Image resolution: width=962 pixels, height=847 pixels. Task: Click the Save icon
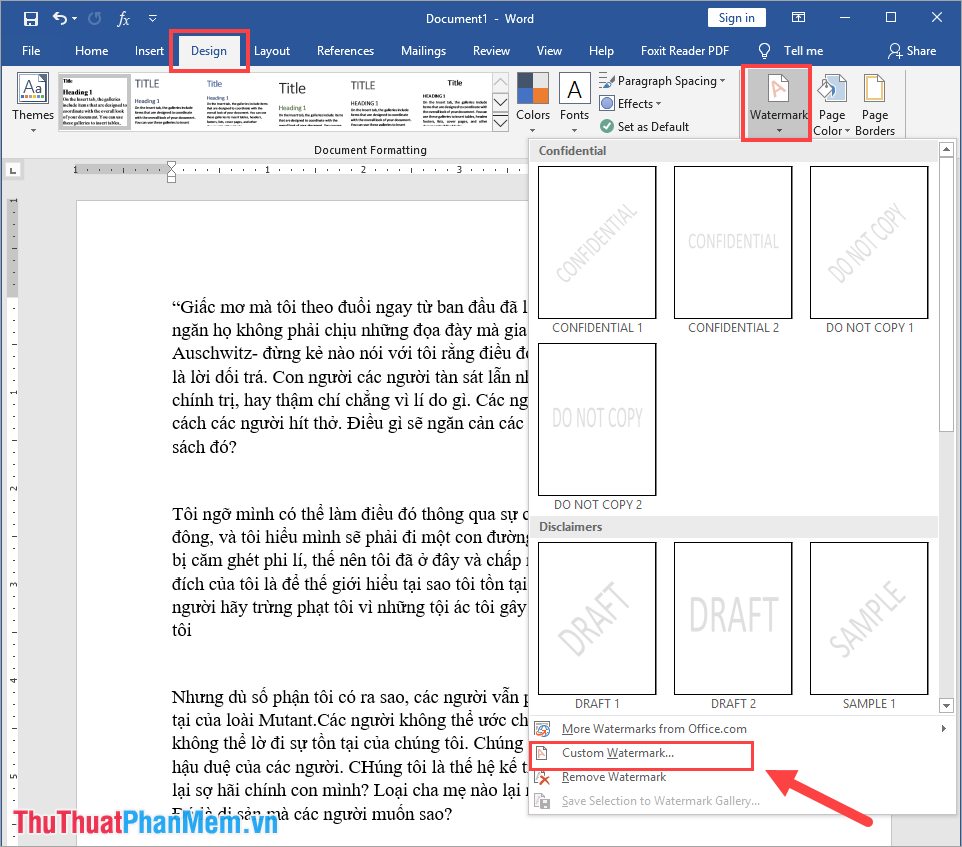[30, 17]
